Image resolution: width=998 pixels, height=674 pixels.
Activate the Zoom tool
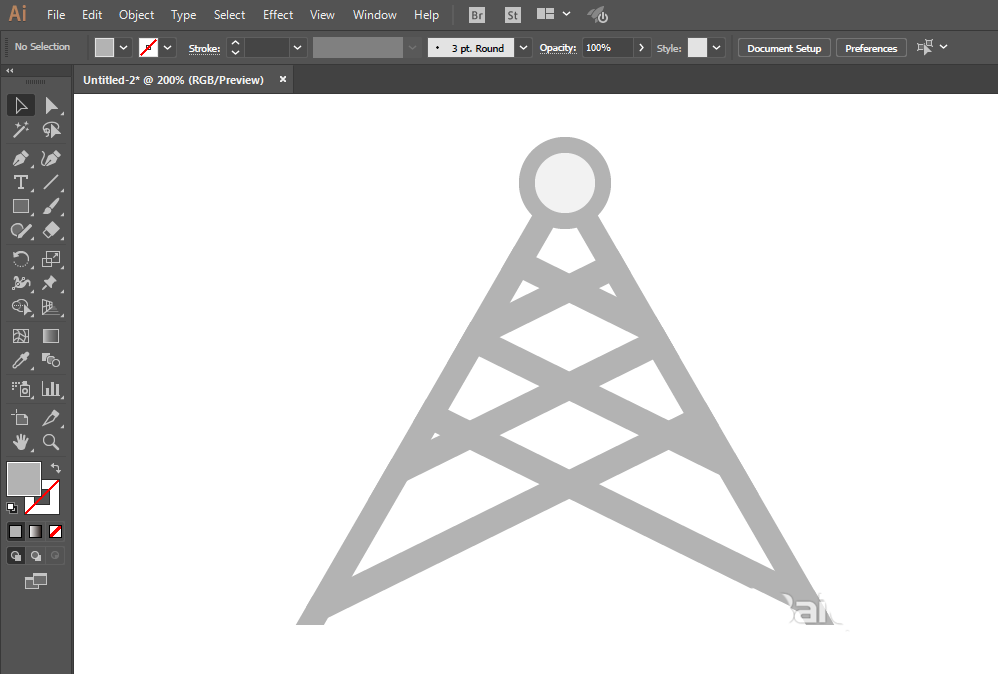point(51,441)
